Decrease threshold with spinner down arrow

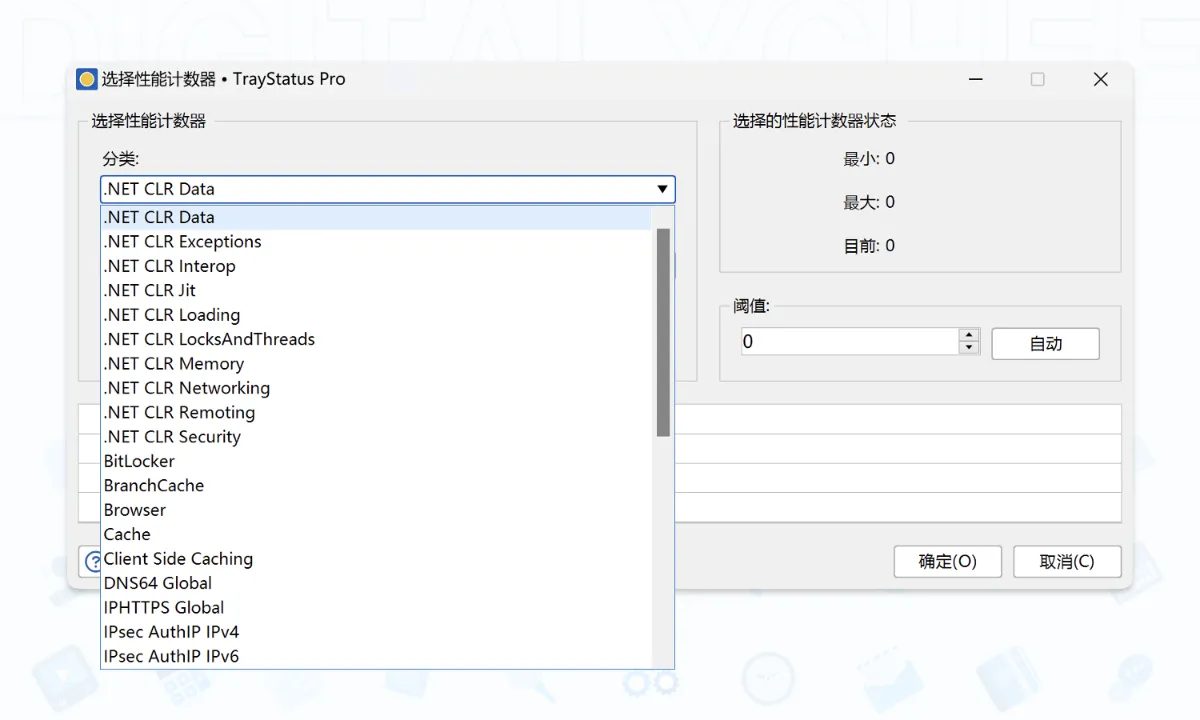pos(968,348)
